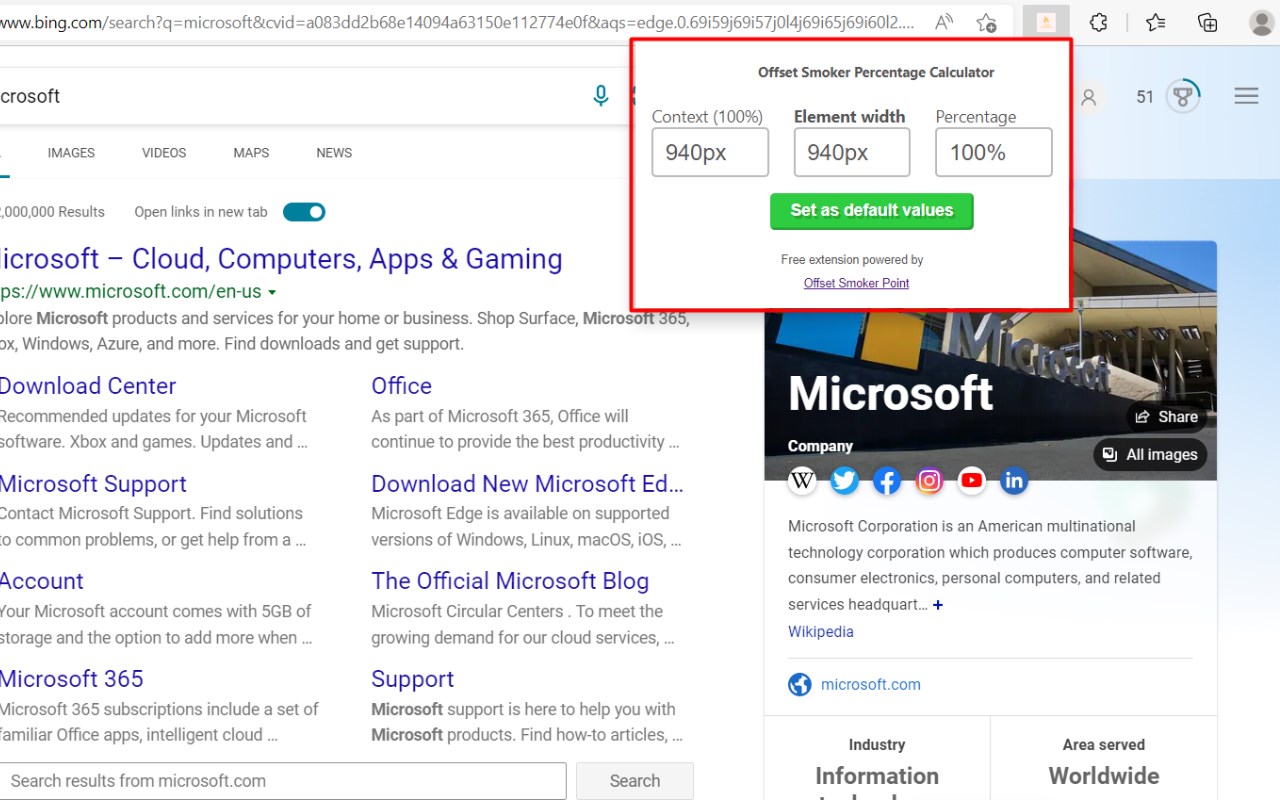The image size is (1280, 800).
Task: Click the Context (100%) input field
Action: tap(710, 152)
